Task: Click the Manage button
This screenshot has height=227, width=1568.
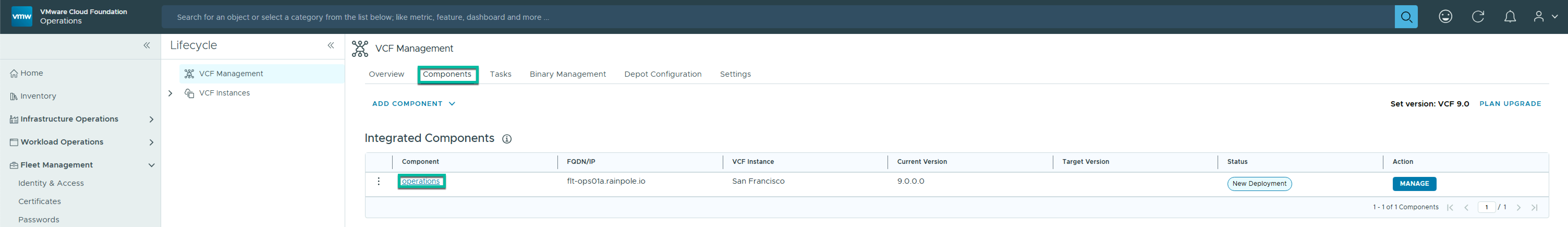Action: point(1413,184)
